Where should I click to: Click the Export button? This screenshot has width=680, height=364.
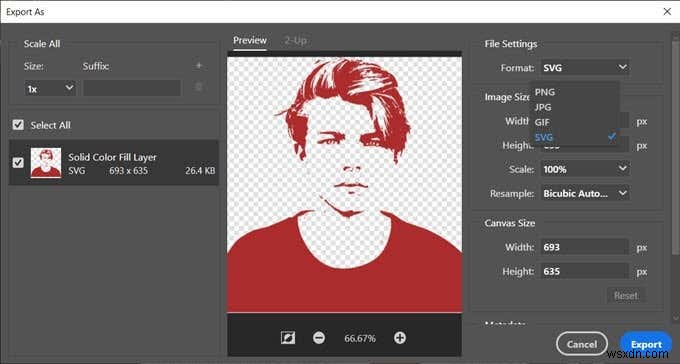pos(646,344)
